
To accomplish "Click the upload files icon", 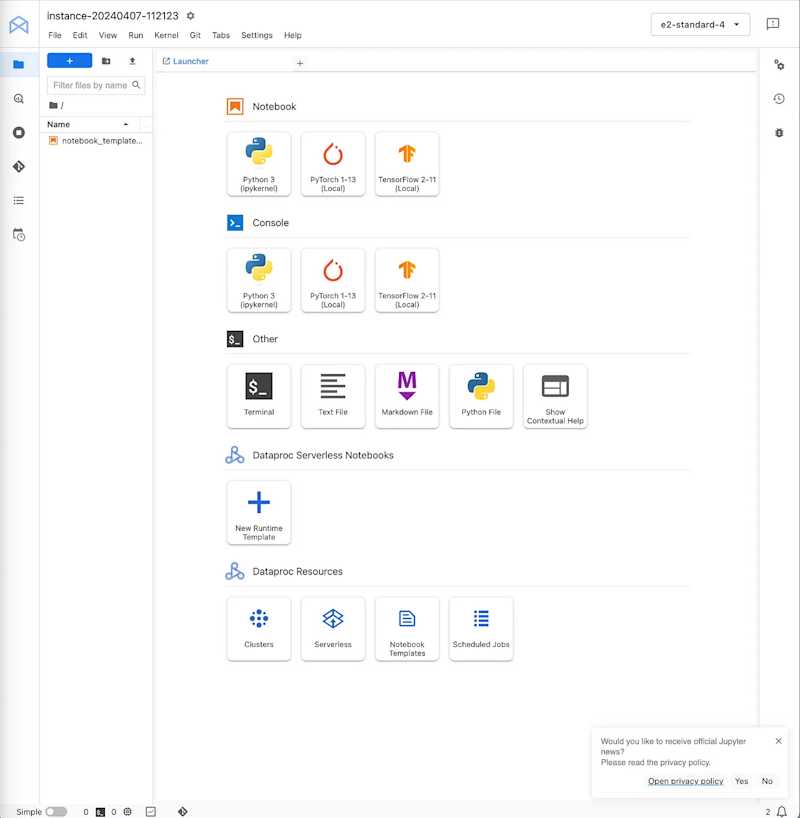I will 133,61.
